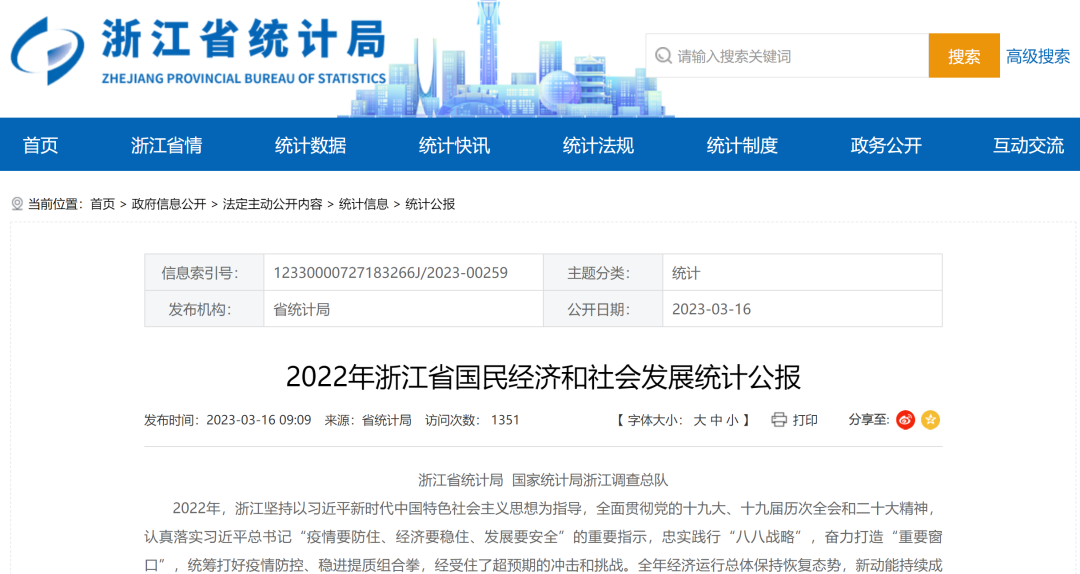Click the 来源: 省统计局 text

(x=368, y=420)
